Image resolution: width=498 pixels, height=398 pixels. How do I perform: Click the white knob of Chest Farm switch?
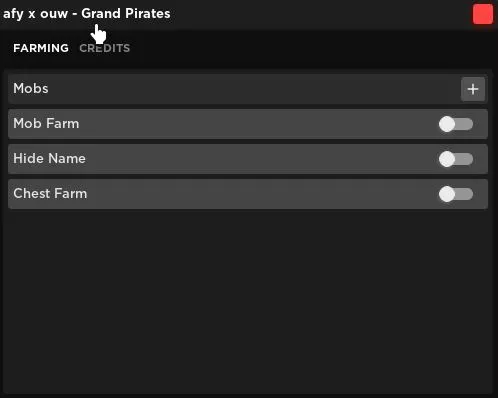click(x=447, y=194)
